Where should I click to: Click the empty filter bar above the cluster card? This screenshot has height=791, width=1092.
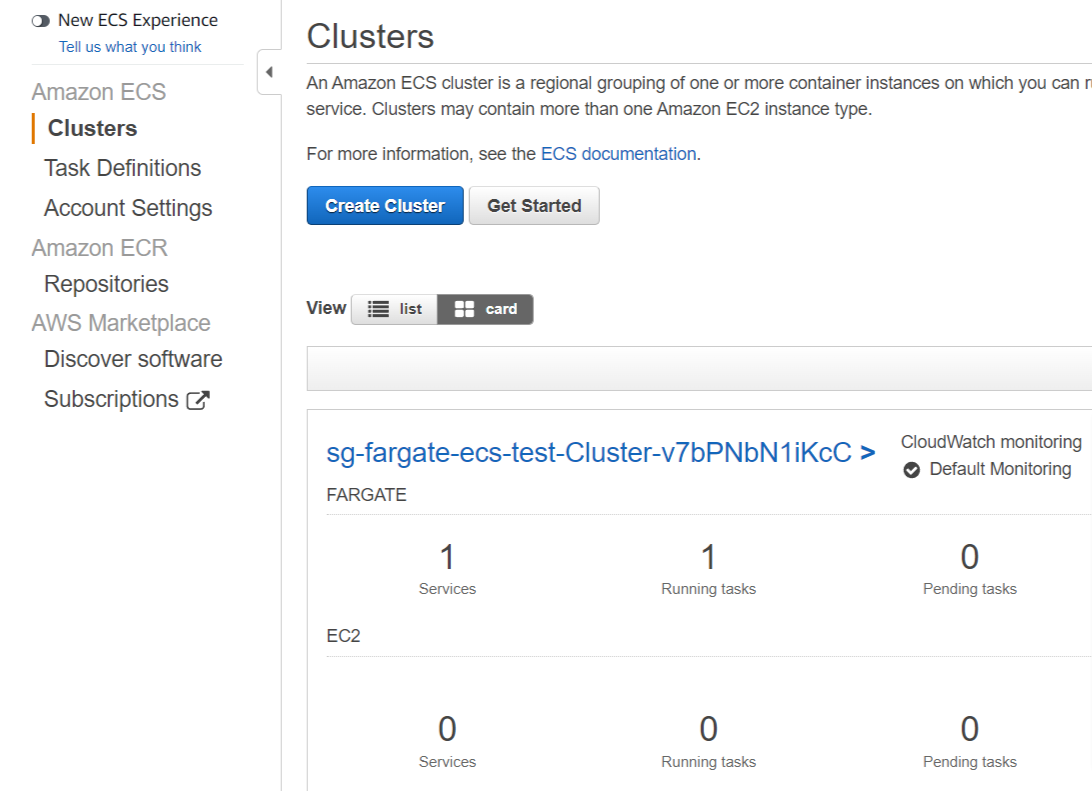pyautogui.click(x=699, y=368)
